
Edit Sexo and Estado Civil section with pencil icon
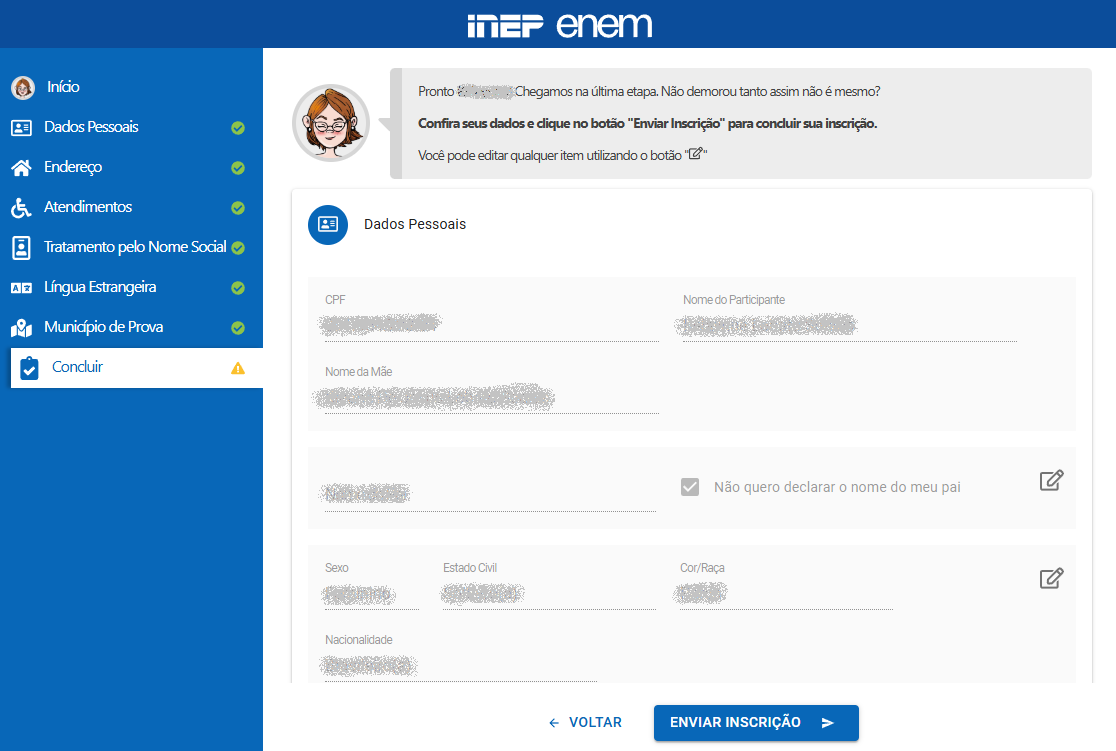coord(1051,578)
